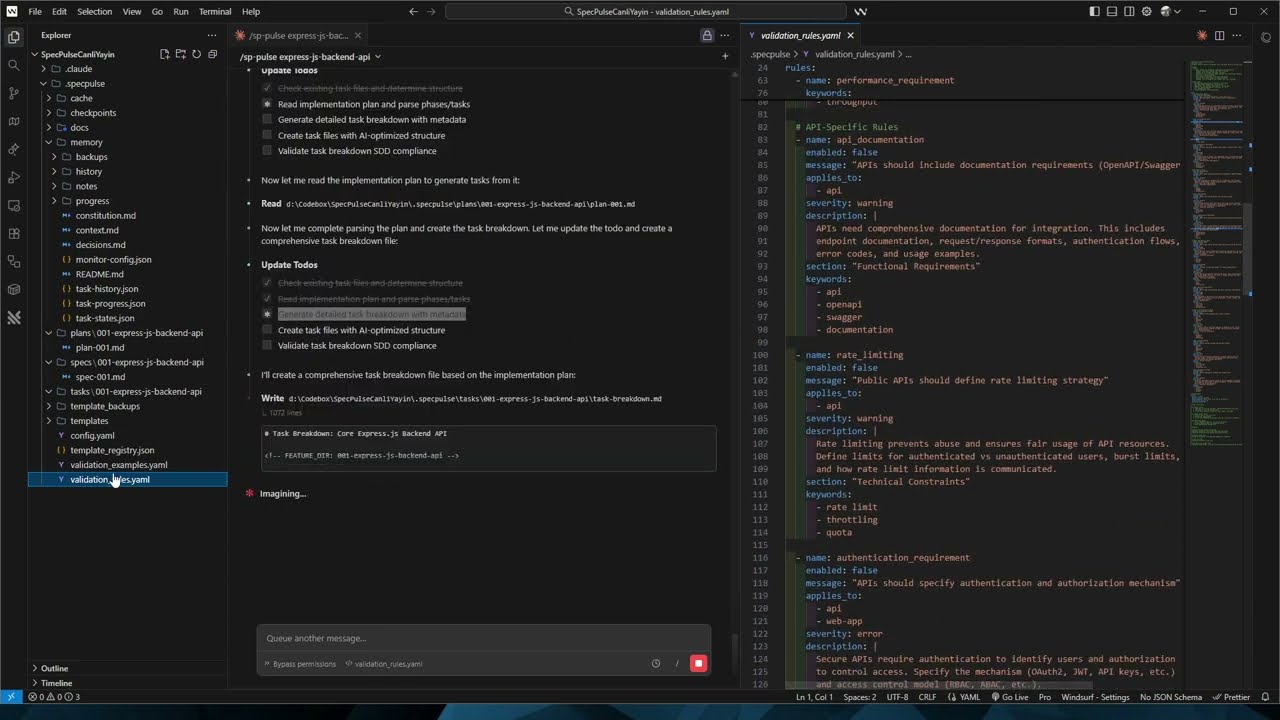Viewport: 1280px width, 720px height.
Task: Open the File menu
Action: coord(35,12)
